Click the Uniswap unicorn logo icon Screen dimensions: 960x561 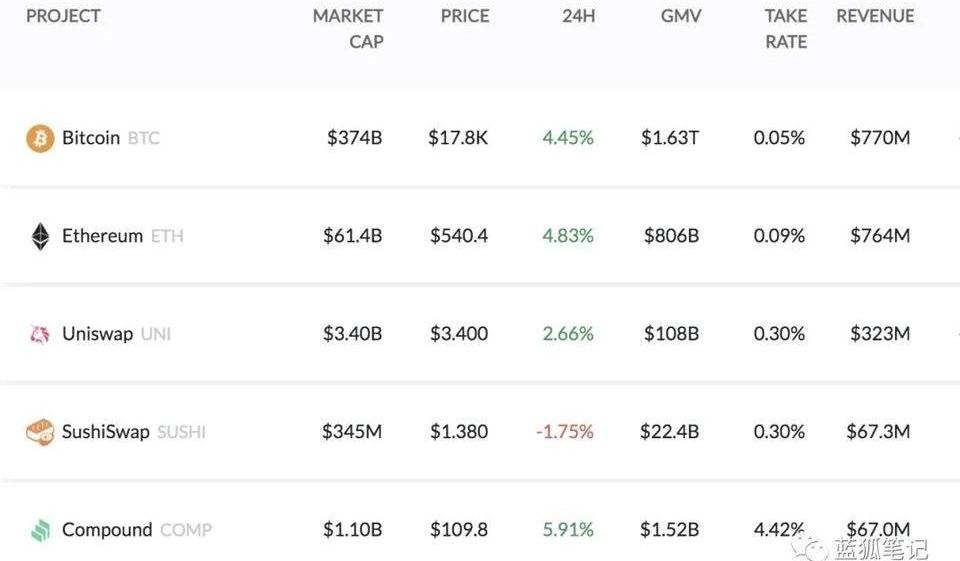click(40, 334)
